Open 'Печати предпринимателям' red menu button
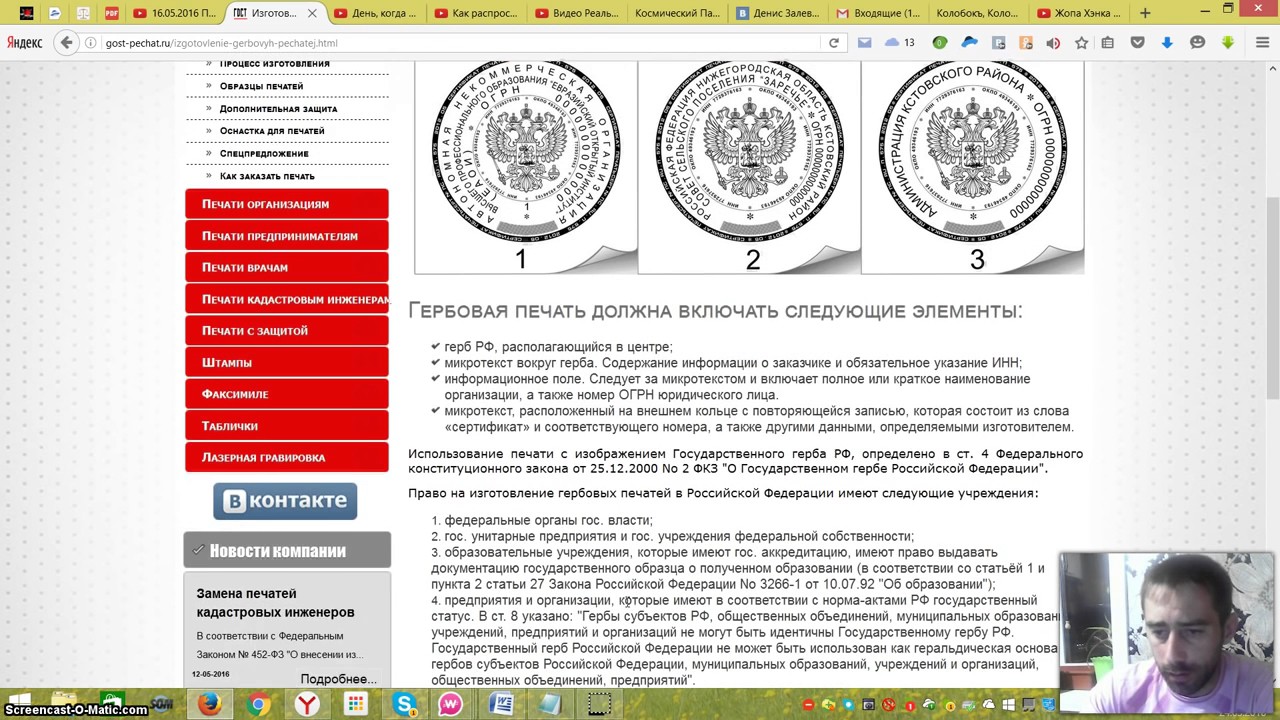Viewport: 1280px width, 720px height. tap(287, 236)
